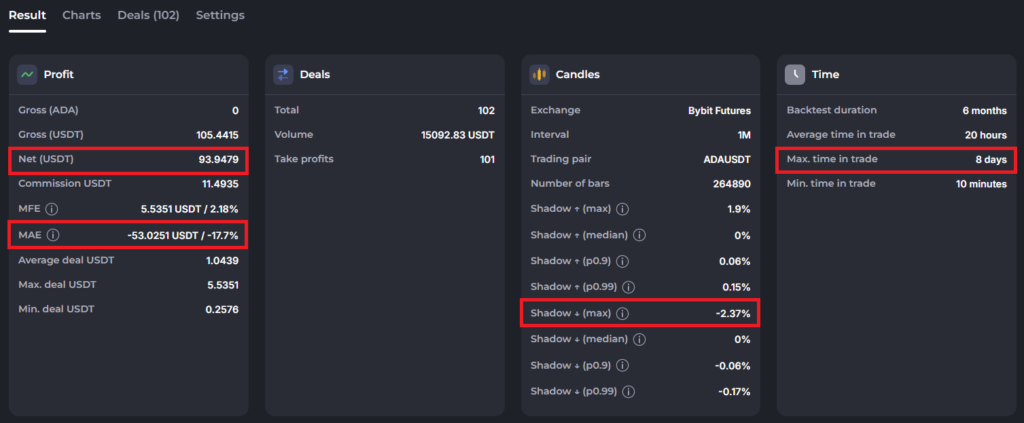Show info for Shadow up (p0.99)
Image resolution: width=1024 pixels, height=423 pixels.
click(628, 287)
